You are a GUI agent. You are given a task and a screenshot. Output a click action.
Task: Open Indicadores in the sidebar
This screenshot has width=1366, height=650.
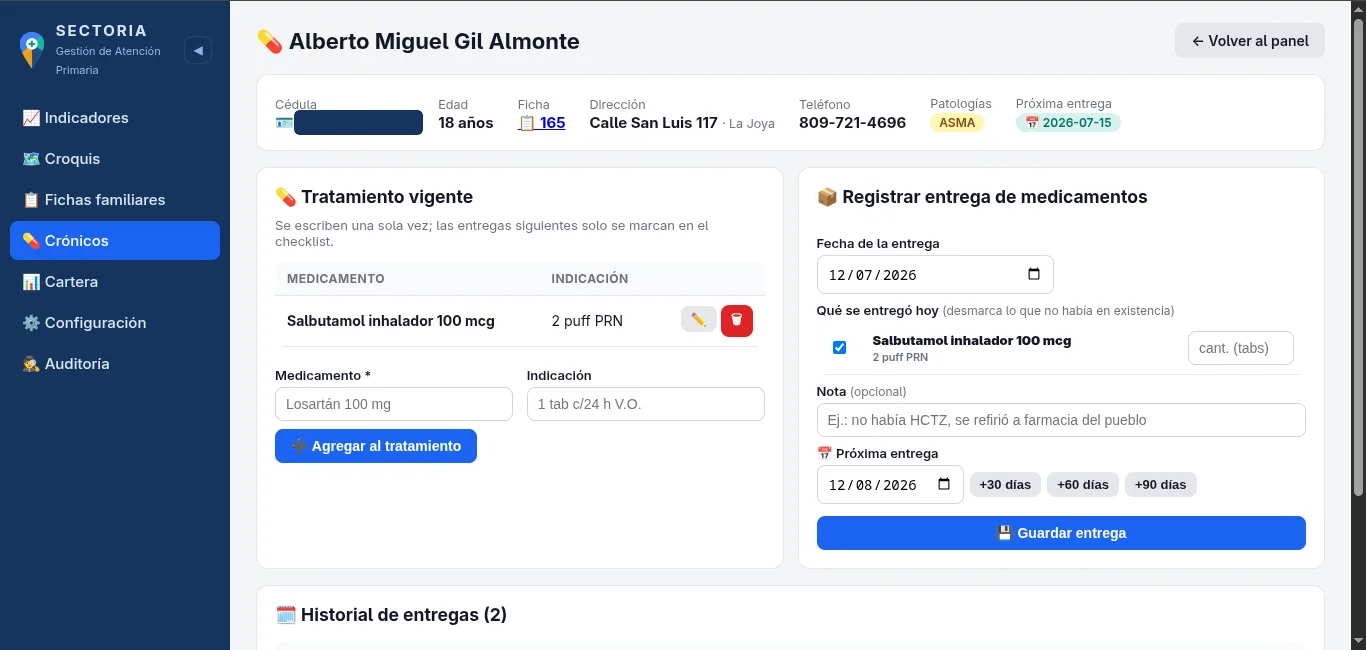[115, 118]
